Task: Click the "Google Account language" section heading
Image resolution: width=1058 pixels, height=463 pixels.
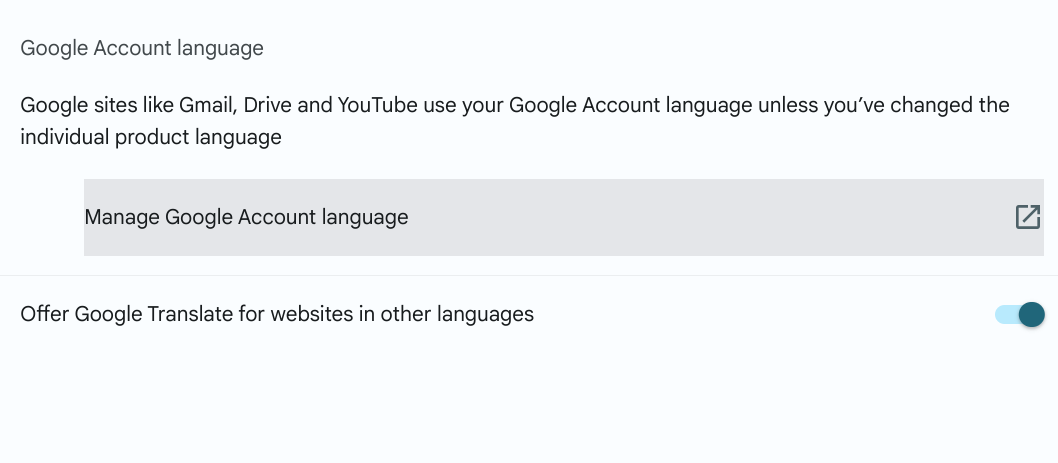Action: [142, 48]
